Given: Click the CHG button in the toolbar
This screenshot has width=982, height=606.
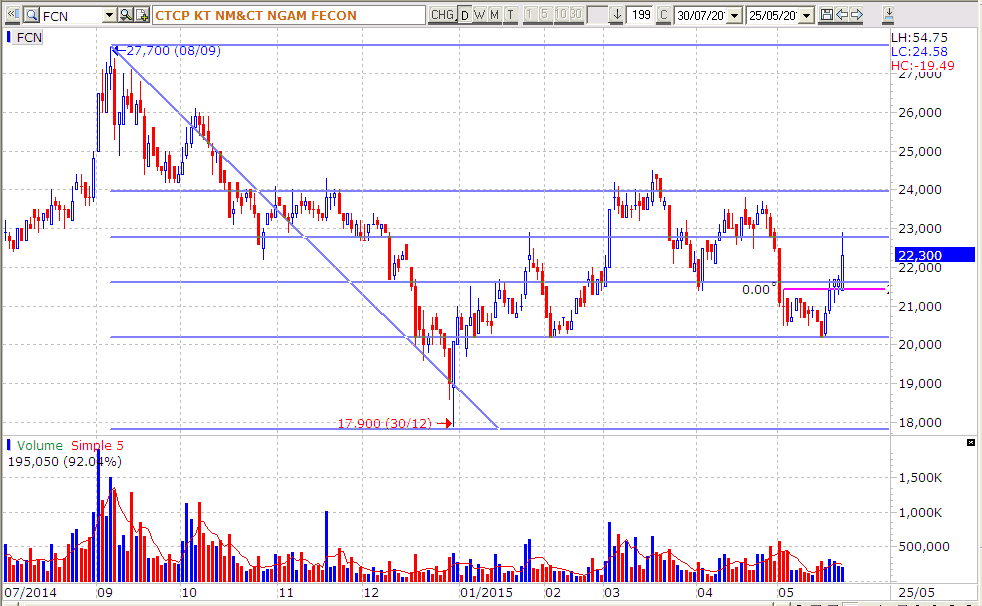Looking at the screenshot, I should point(442,14).
